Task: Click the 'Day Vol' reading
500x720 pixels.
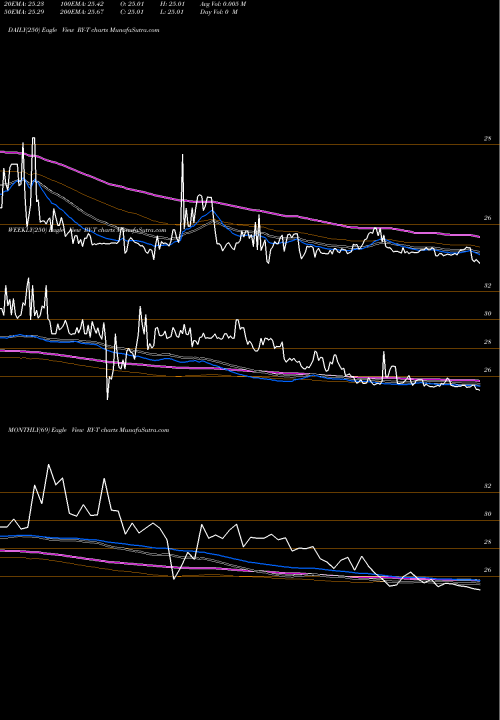Action: click(x=219, y=12)
